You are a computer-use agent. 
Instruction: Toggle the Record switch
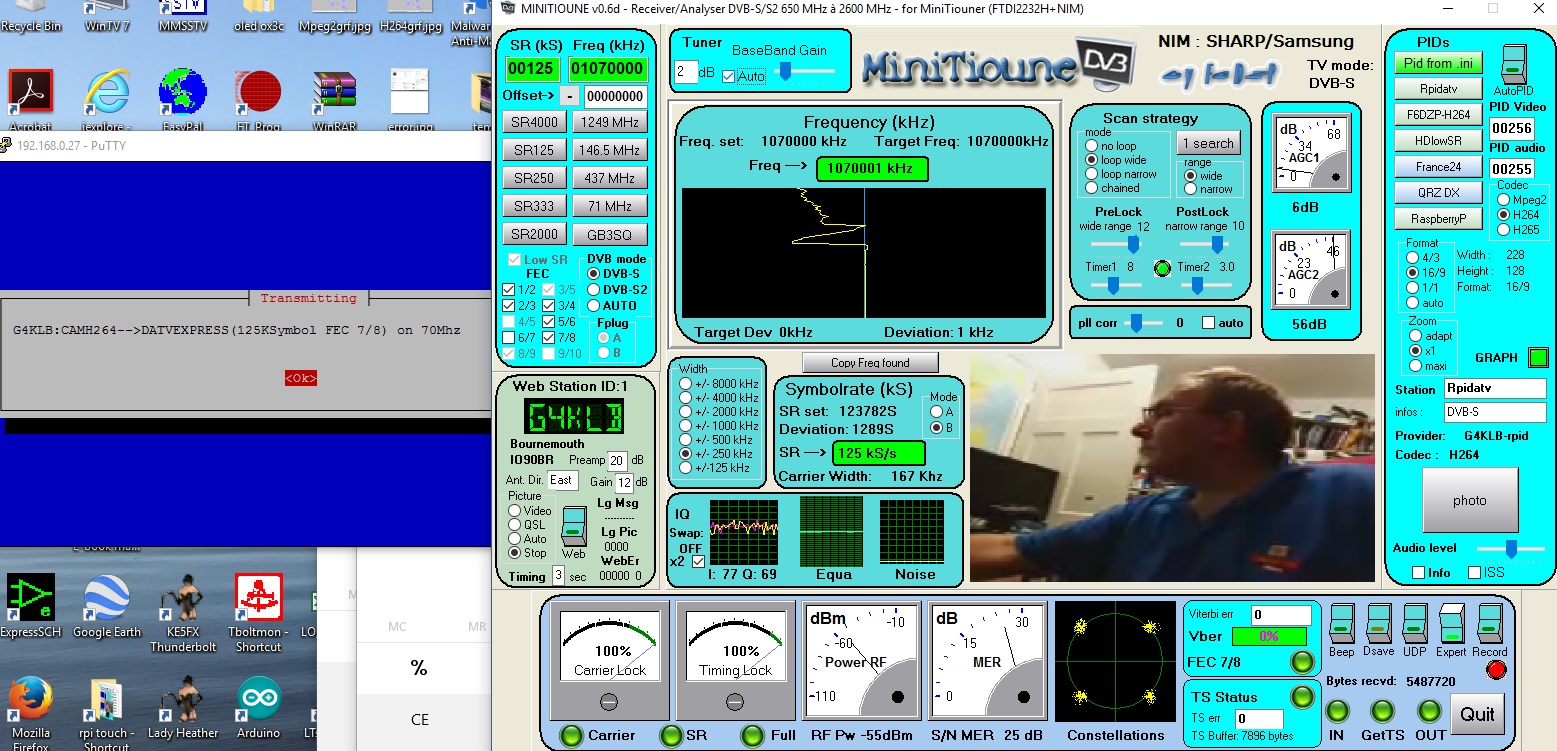tap(1490, 624)
